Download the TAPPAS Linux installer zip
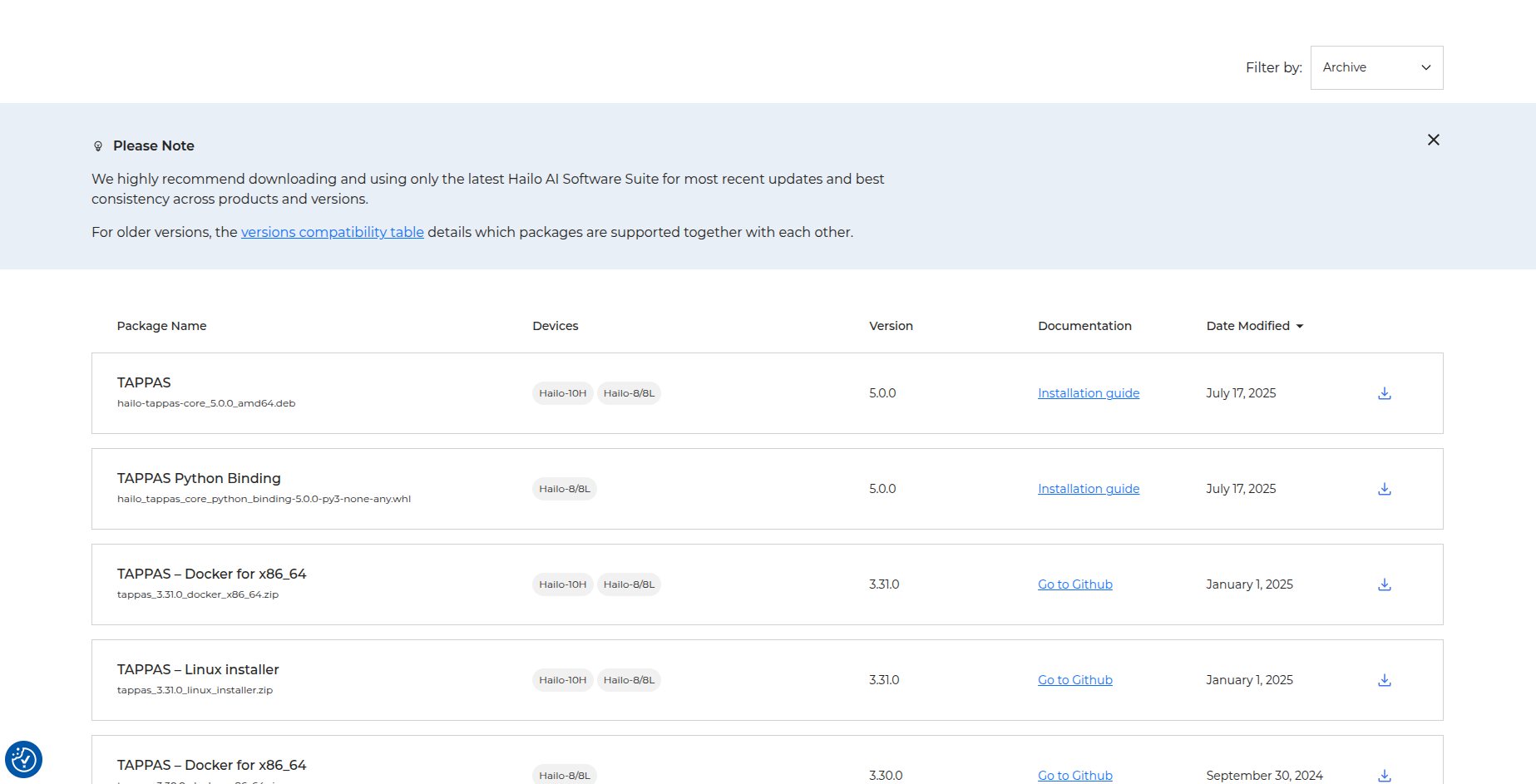This screenshot has height=784, width=1536. [x=1384, y=680]
